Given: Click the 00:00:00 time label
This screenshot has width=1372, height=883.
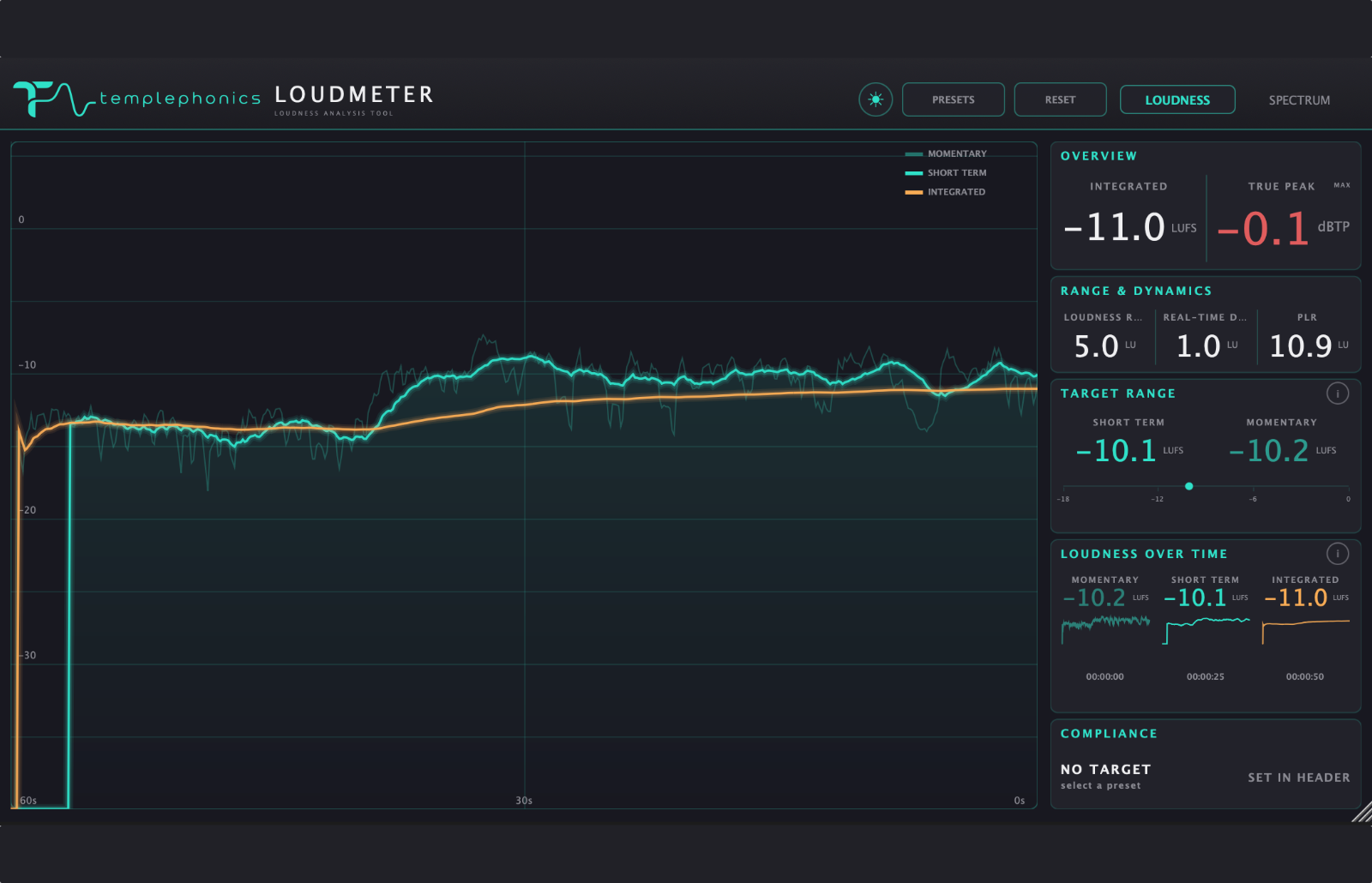Looking at the screenshot, I should 1105,676.
